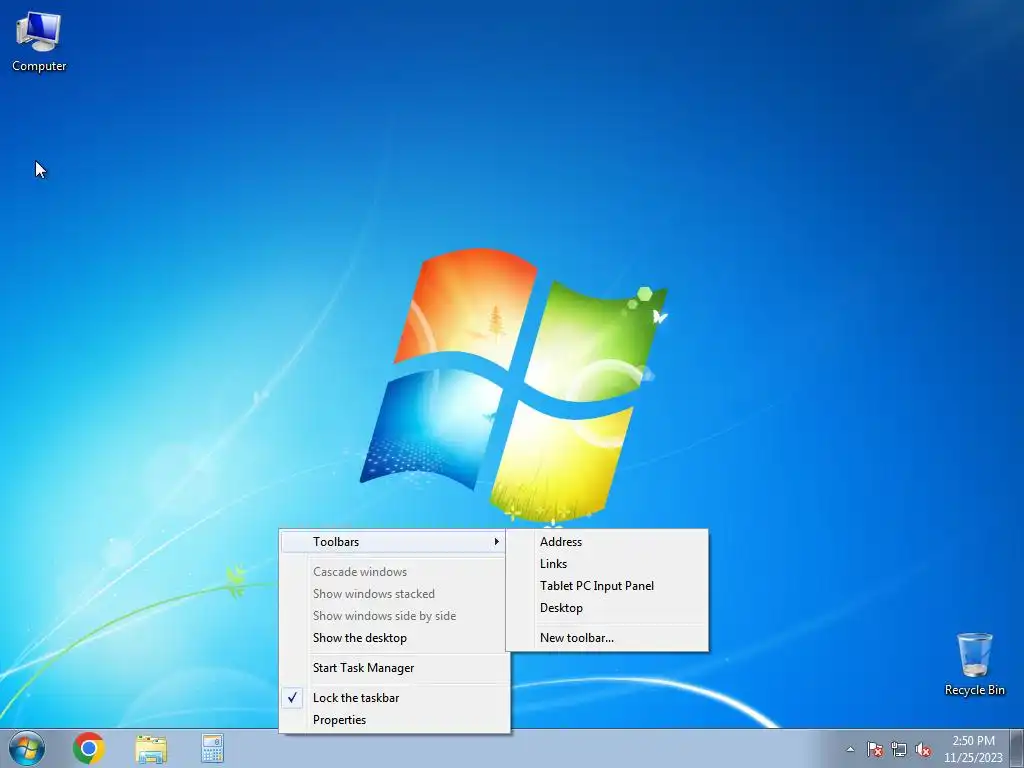Screen dimensions: 1024x768
Task: Open taskbar Properties
Action: pos(394,720)
